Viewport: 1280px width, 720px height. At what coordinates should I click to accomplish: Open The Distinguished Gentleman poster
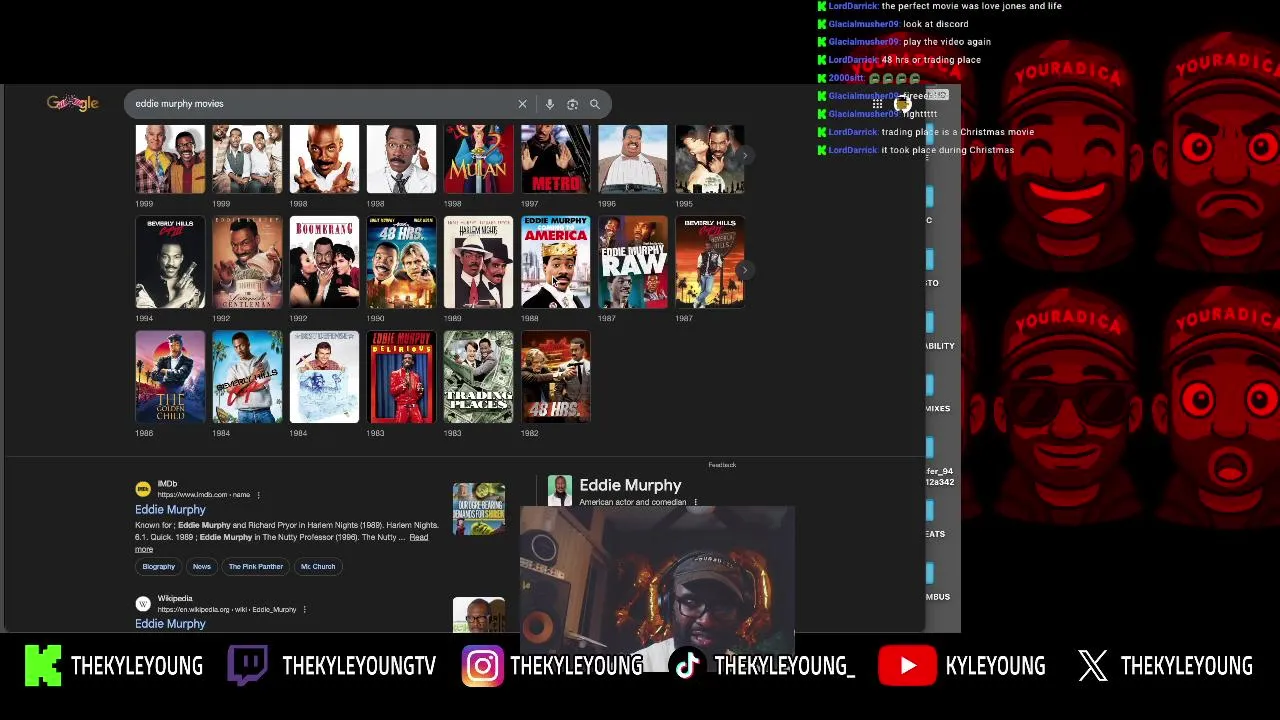pyautogui.click(x=247, y=262)
